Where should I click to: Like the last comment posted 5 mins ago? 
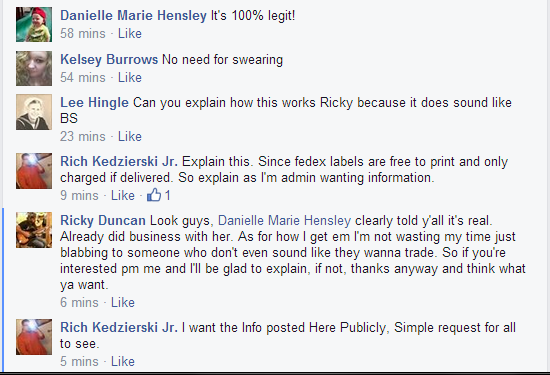(123, 361)
